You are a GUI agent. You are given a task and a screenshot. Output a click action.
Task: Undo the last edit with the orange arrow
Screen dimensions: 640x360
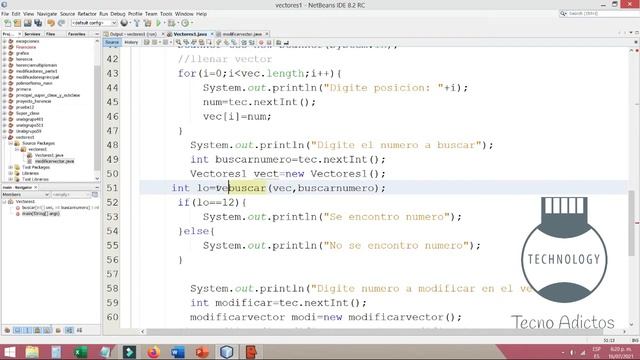click(51, 23)
